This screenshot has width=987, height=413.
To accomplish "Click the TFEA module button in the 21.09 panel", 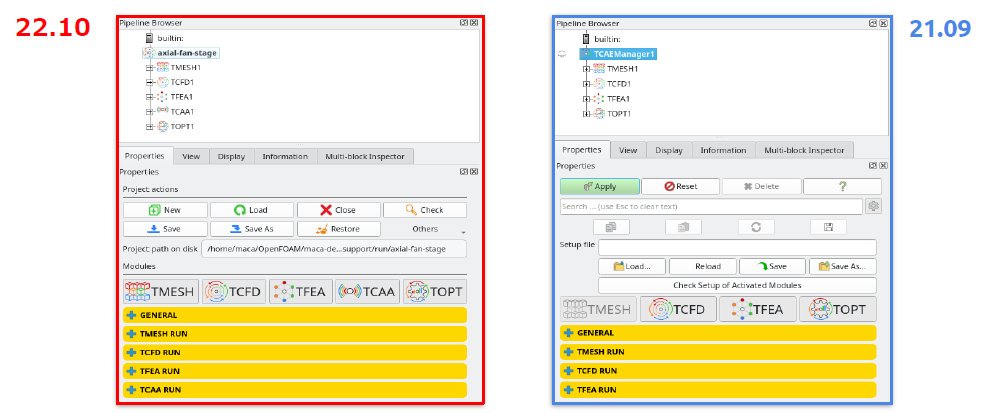I will point(757,309).
